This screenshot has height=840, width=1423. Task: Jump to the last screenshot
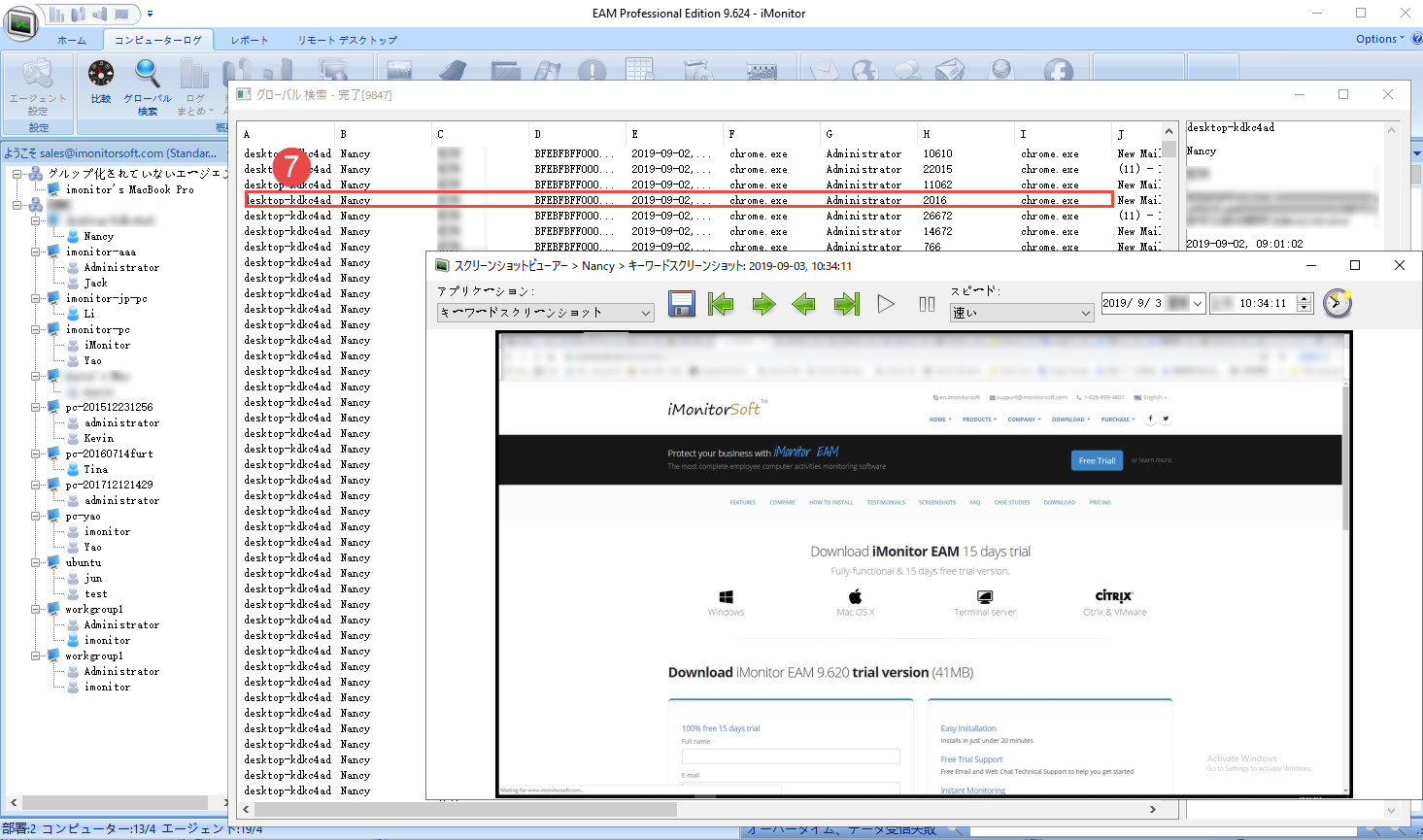coord(847,304)
